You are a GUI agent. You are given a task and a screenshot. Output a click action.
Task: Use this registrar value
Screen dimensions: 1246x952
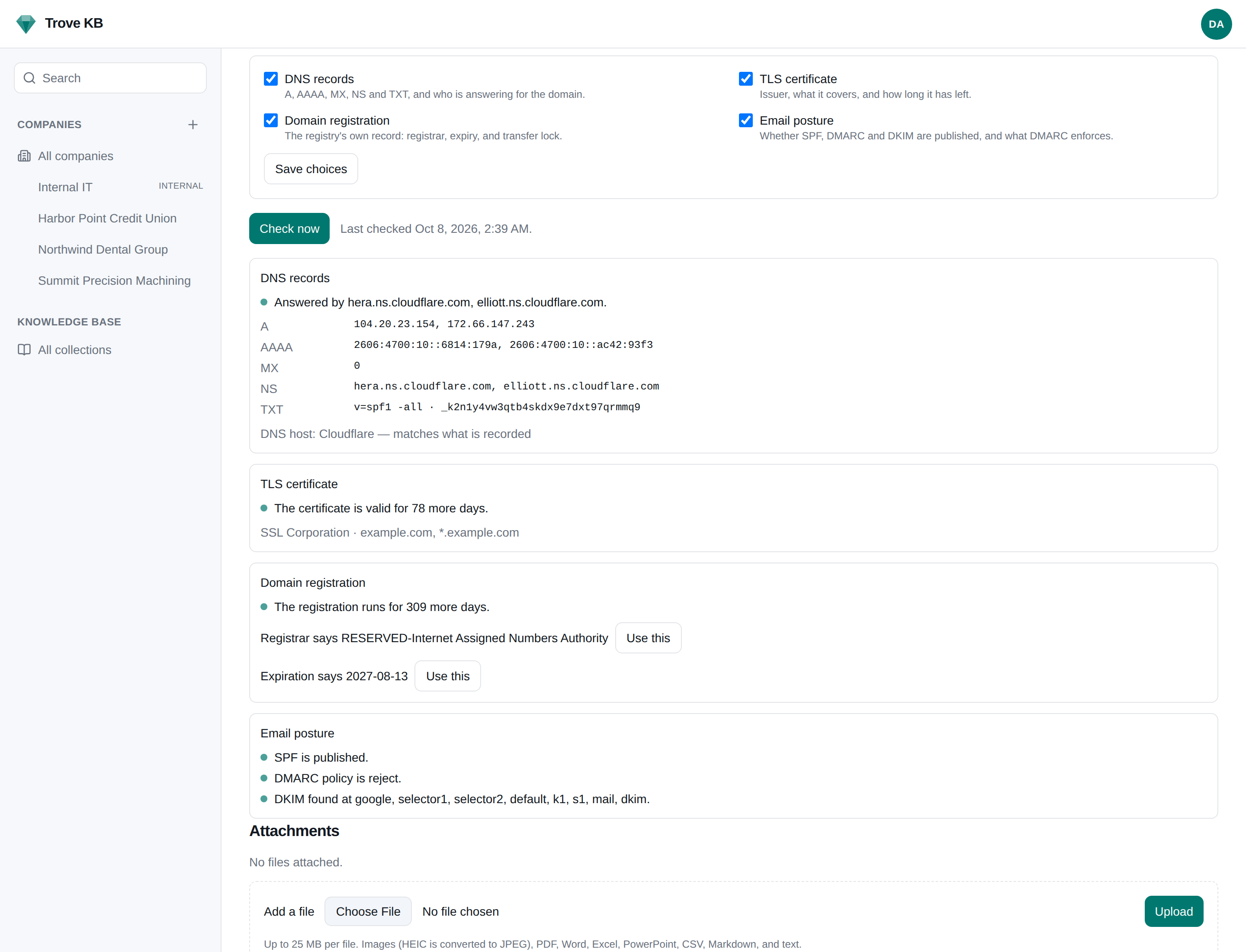point(648,638)
